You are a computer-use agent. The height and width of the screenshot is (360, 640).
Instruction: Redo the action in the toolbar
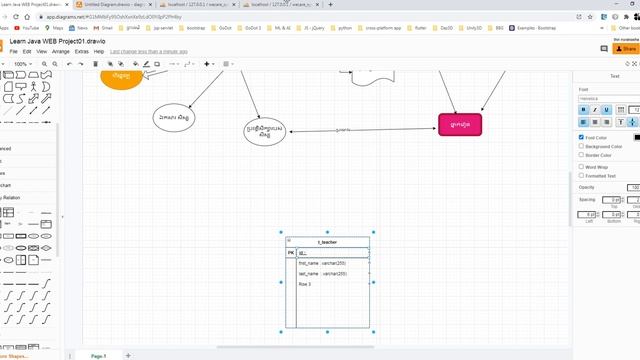(x=80, y=64)
